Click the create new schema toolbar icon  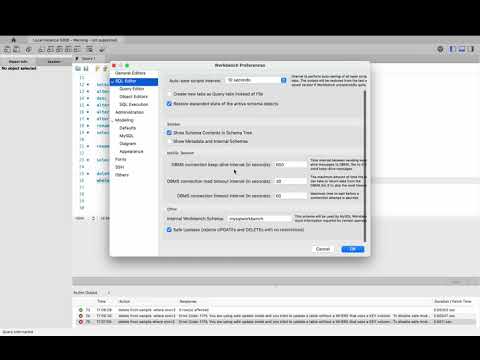coord(42,49)
